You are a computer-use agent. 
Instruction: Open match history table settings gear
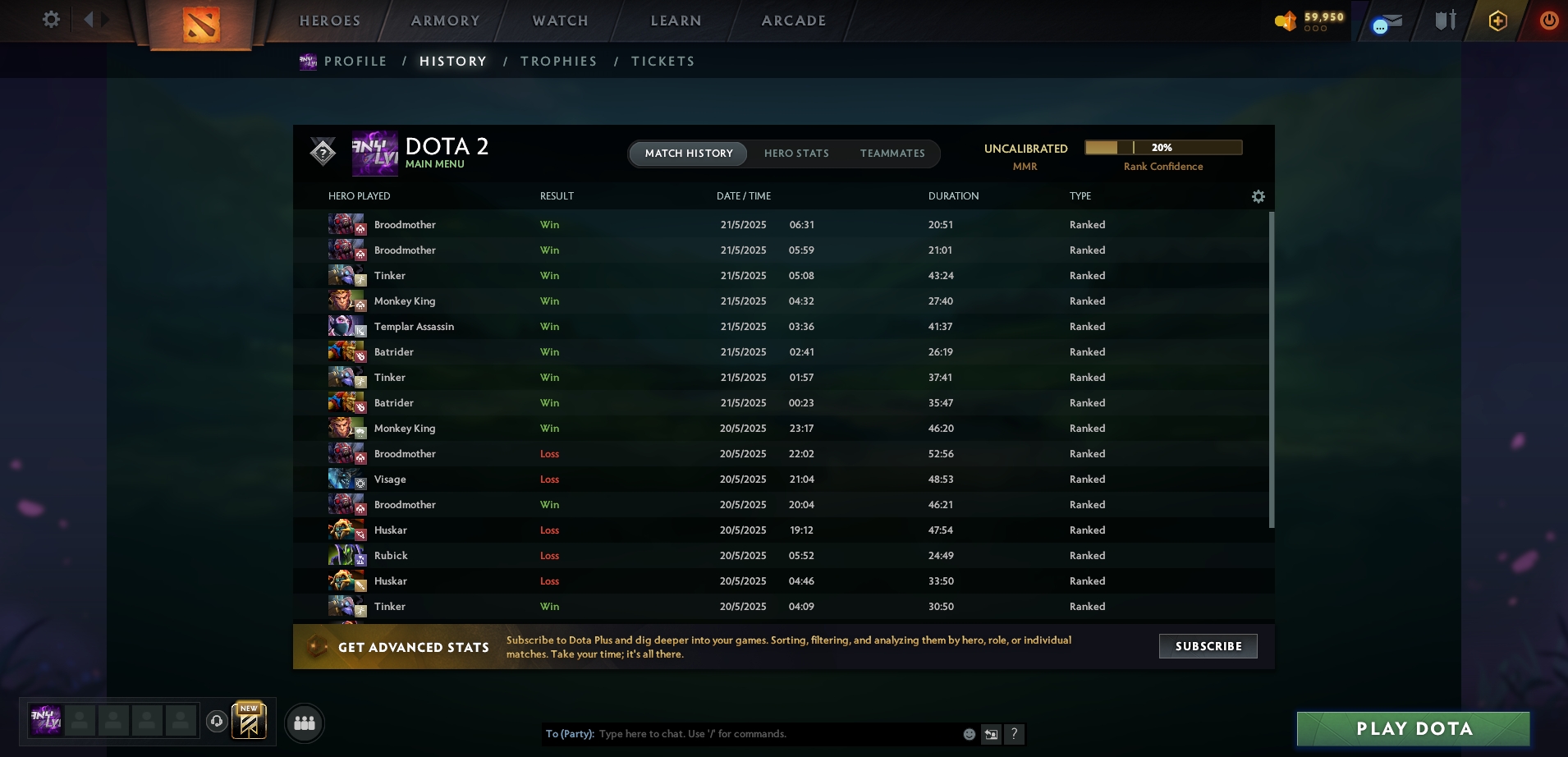coord(1258,196)
